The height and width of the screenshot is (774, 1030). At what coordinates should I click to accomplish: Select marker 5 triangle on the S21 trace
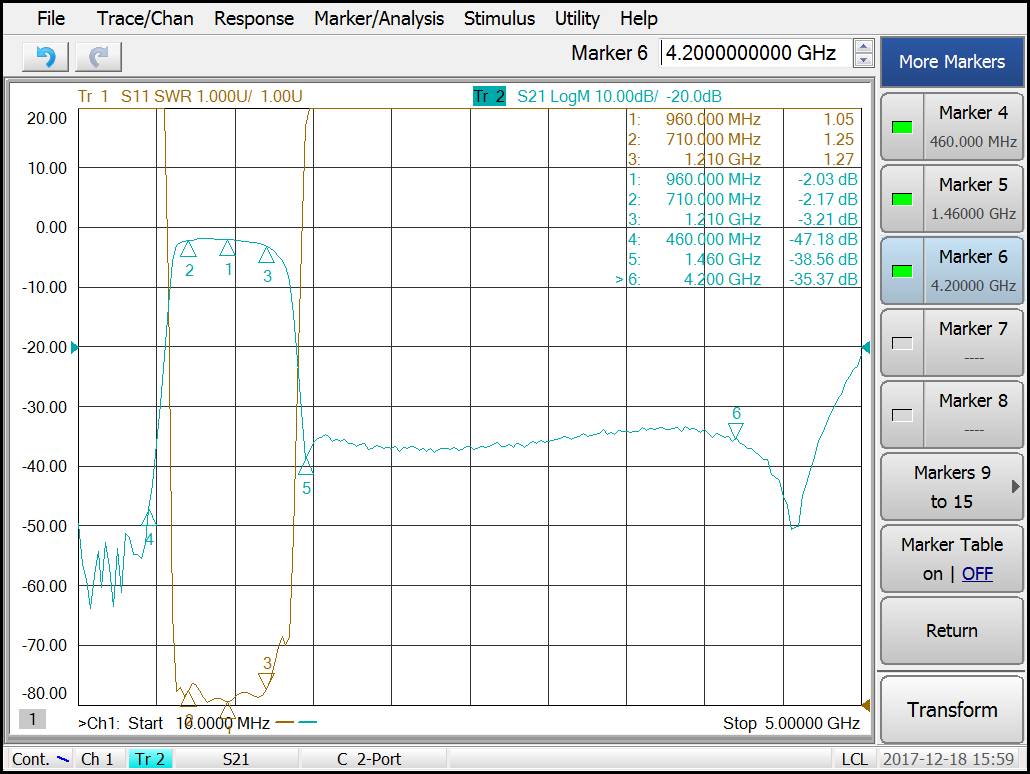tap(306, 466)
